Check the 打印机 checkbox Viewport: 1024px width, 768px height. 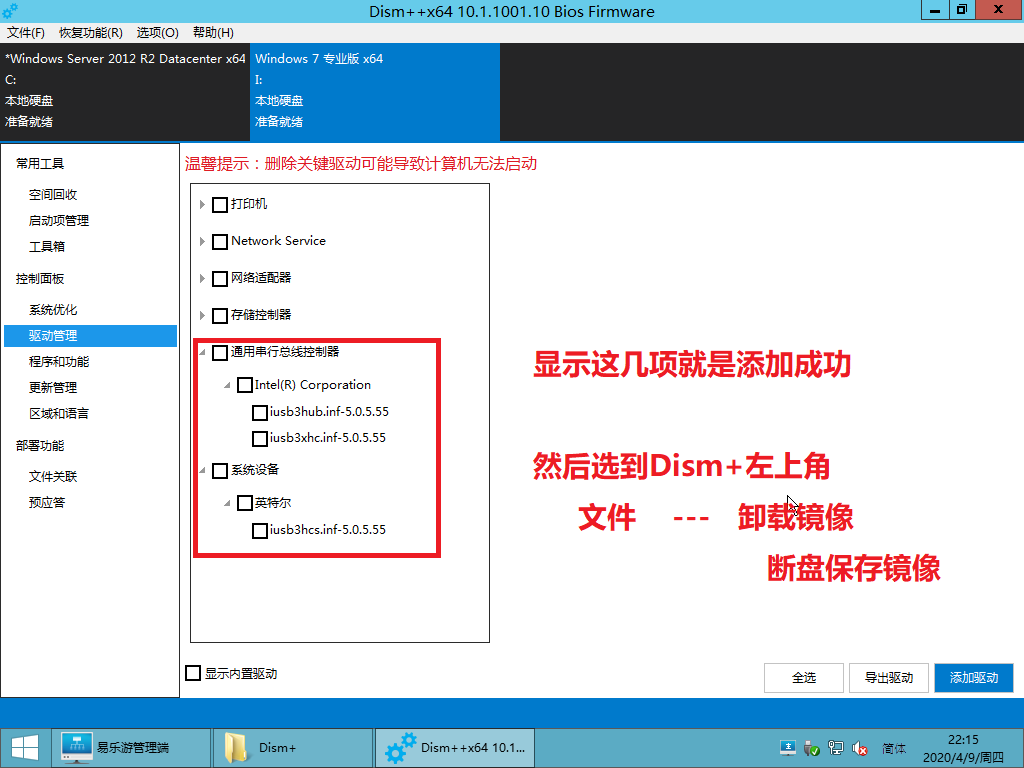(x=220, y=204)
